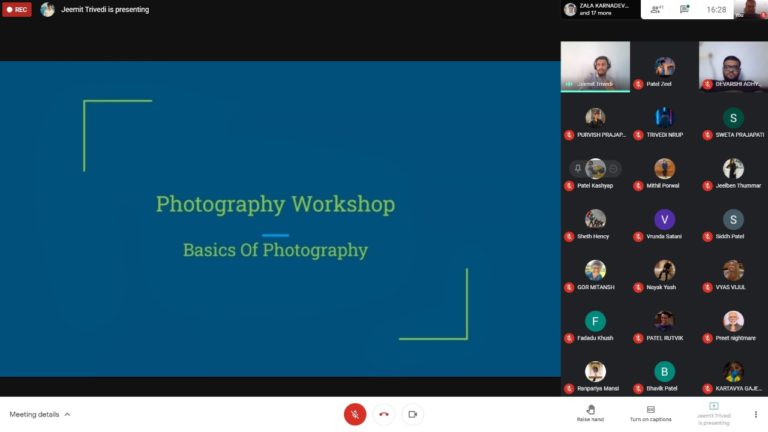Click muted mic icon beside Mithil Porwal
This screenshot has width=768, height=432.
638,186
